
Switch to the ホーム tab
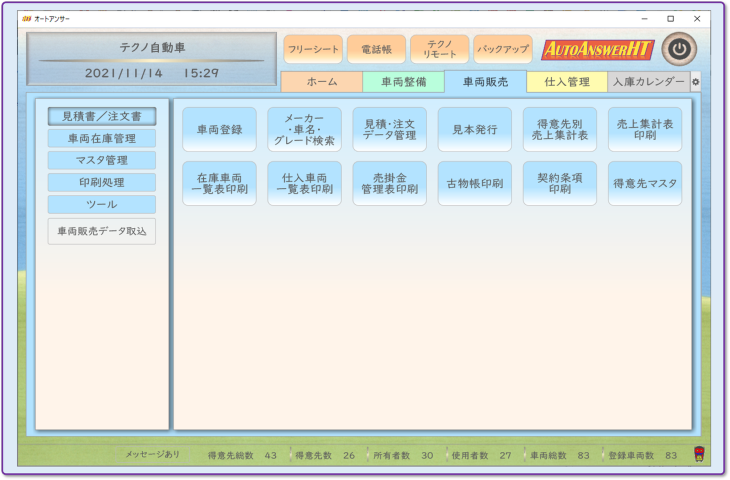point(322,82)
